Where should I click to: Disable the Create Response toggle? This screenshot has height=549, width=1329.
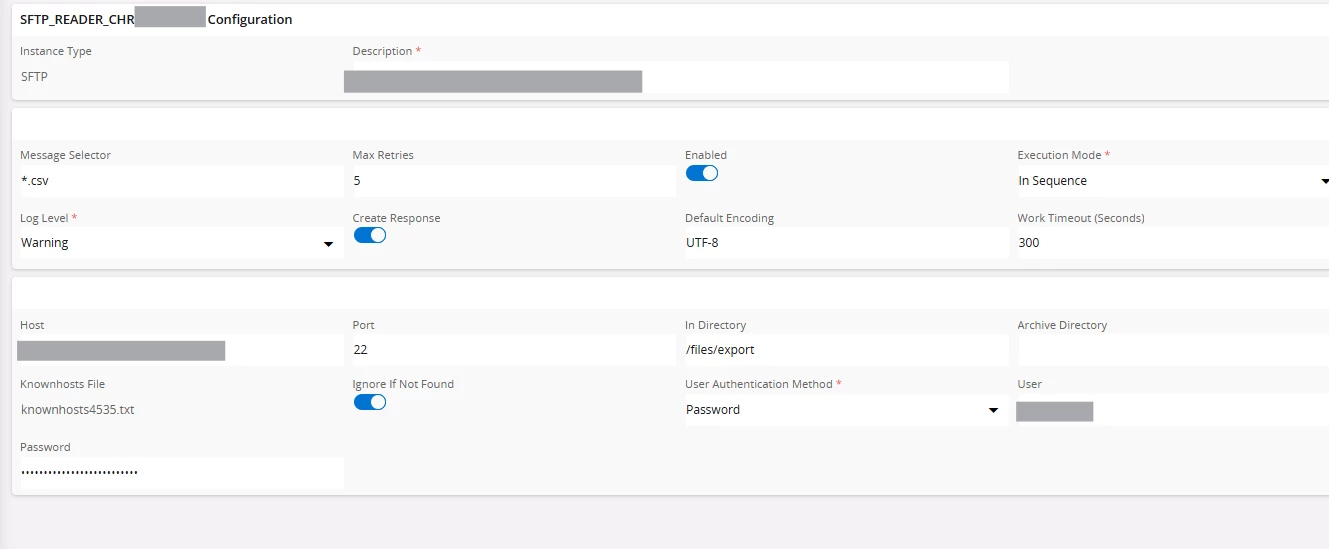[x=370, y=236]
